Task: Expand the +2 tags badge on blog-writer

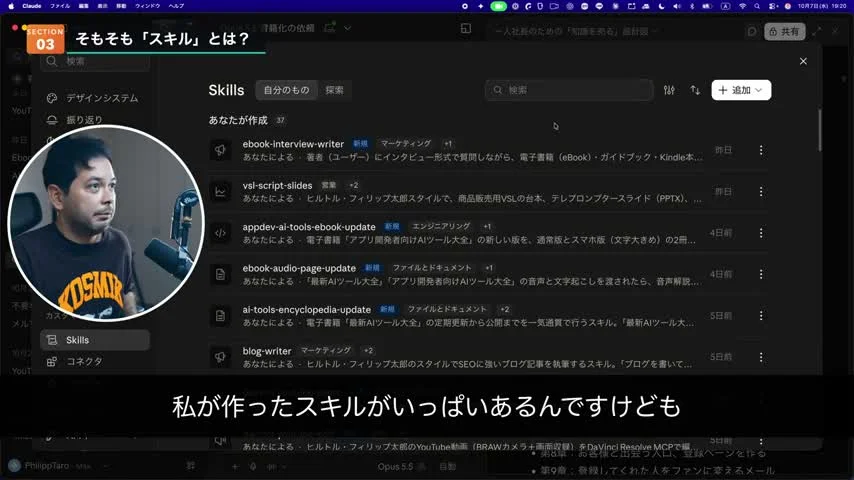Action: point(368,350)
